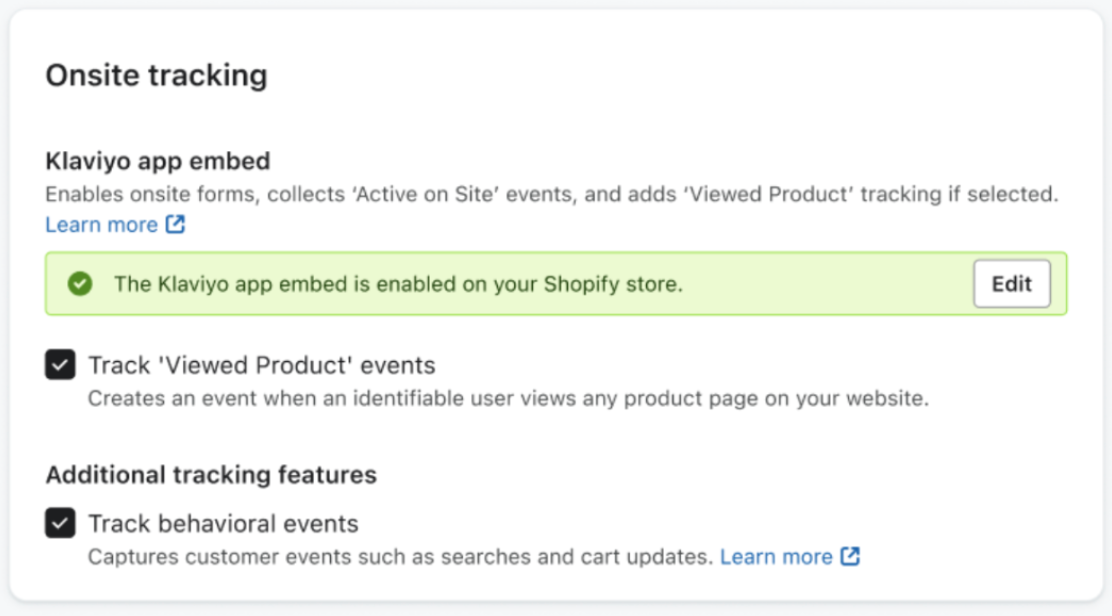Open Learn more link under Klaviyo app embed
1112x616 pixels.
tap(101, 225)
